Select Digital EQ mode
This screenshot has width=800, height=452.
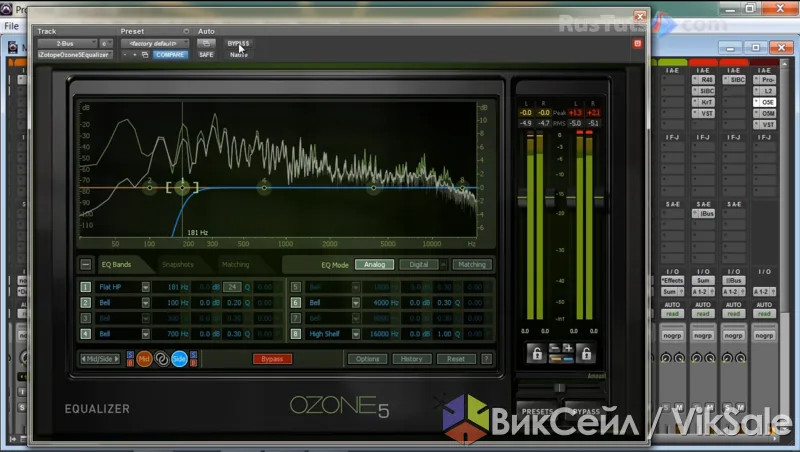418,264
